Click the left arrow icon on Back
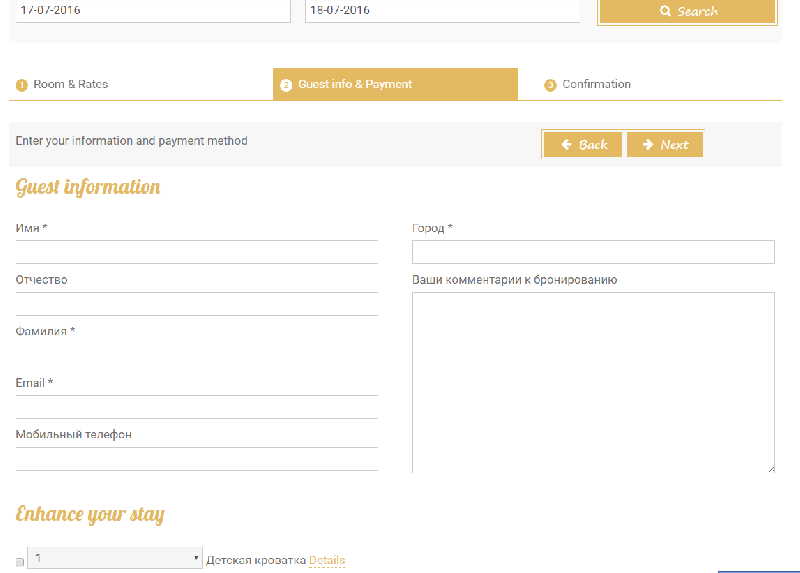Image resolution: width=800 pixels, height=573 pixels. (566, 145)
